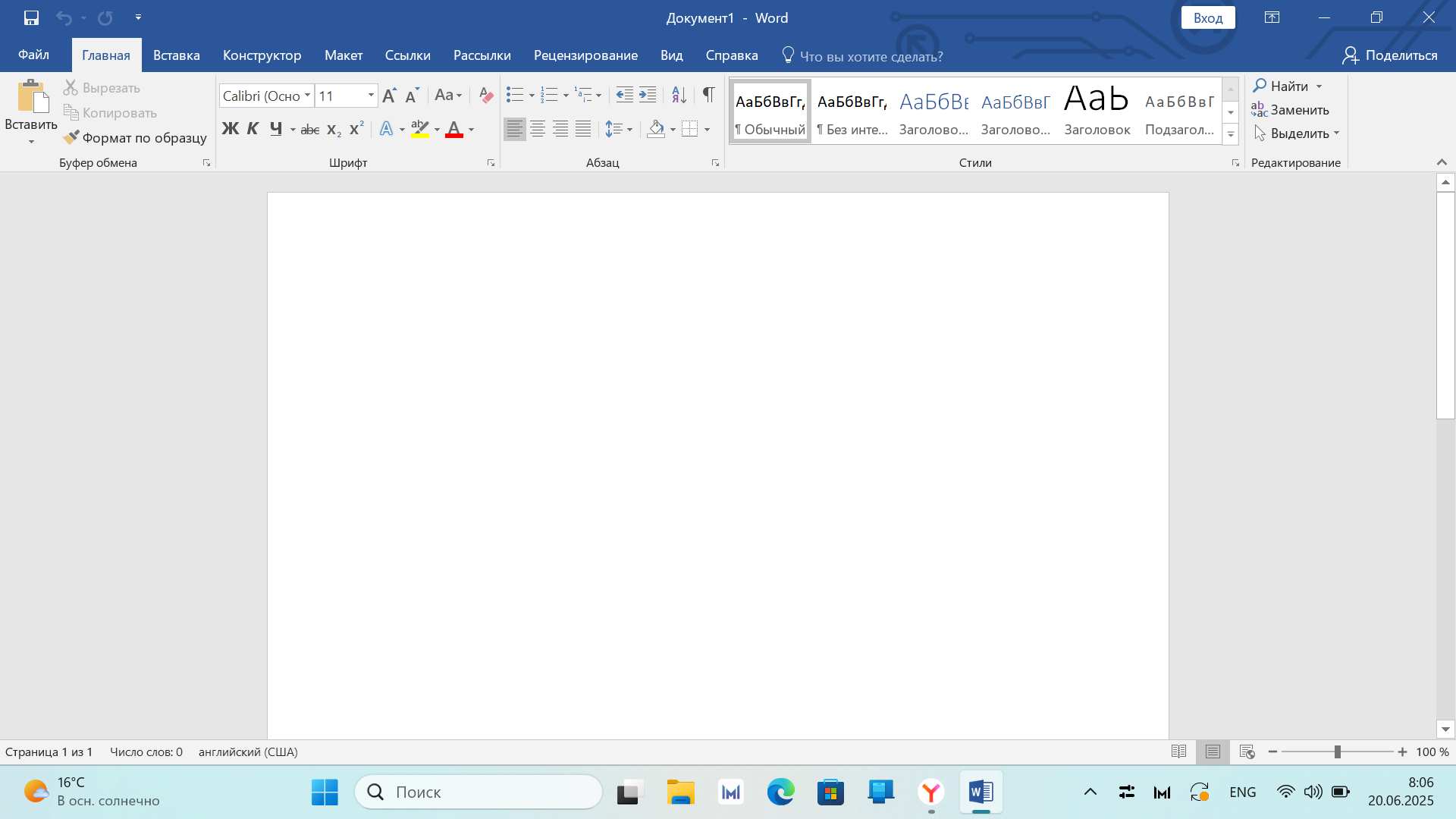This screenshot has width=1456, height=819.
Task: Open the Font dialog launcher
Action: coord(491,163)
